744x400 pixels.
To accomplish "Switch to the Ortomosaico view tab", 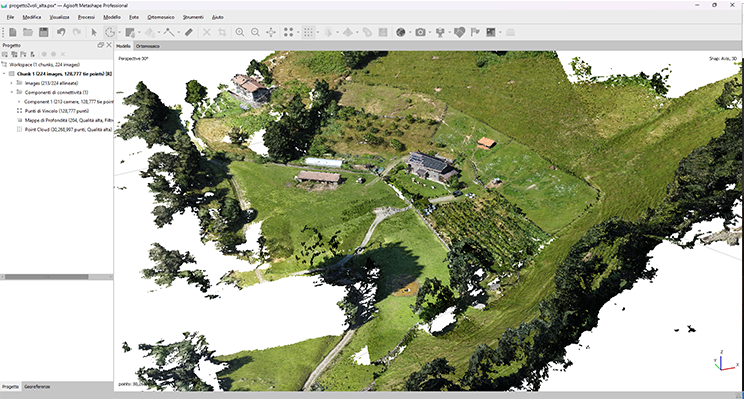I will tap(148, 46).
